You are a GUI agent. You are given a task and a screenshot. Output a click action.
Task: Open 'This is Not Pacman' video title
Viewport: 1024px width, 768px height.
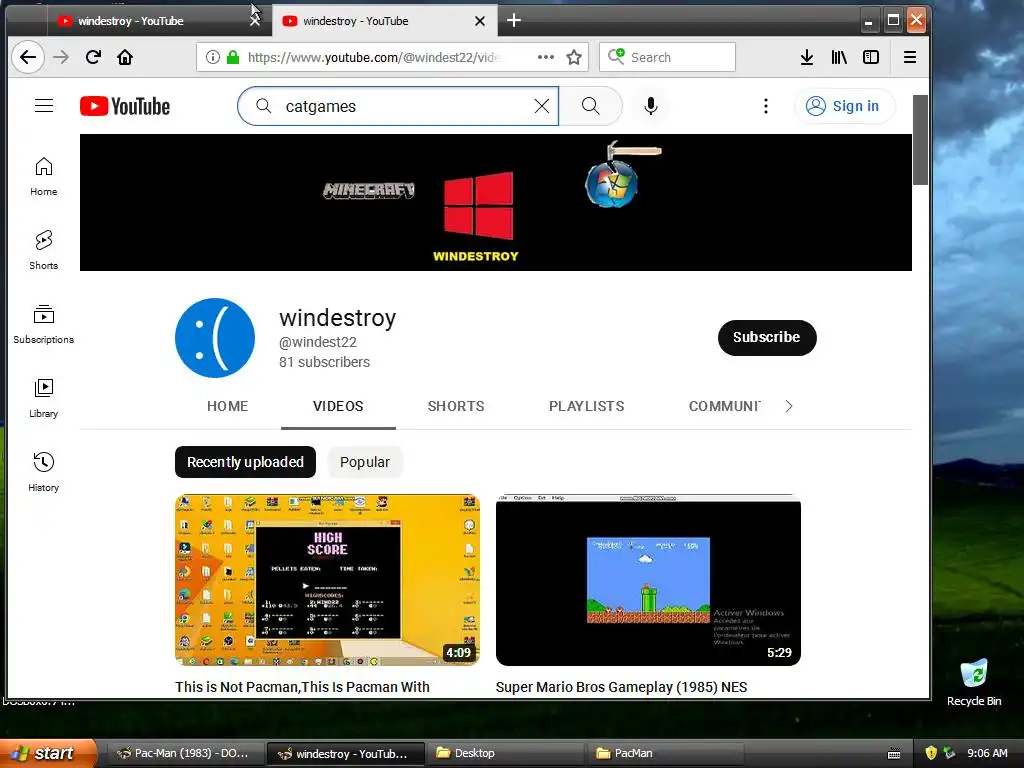pyautogui.click(x=302, y=687)
